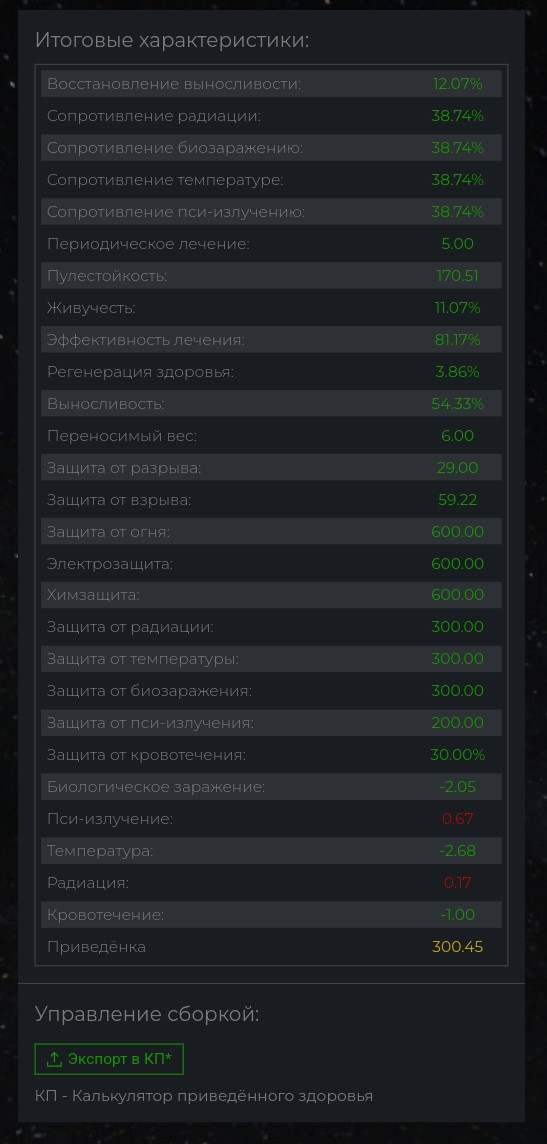Click the Электрозащита label
The height and width of the screenshot is (1144, 547).
click(x=110, y=564)
